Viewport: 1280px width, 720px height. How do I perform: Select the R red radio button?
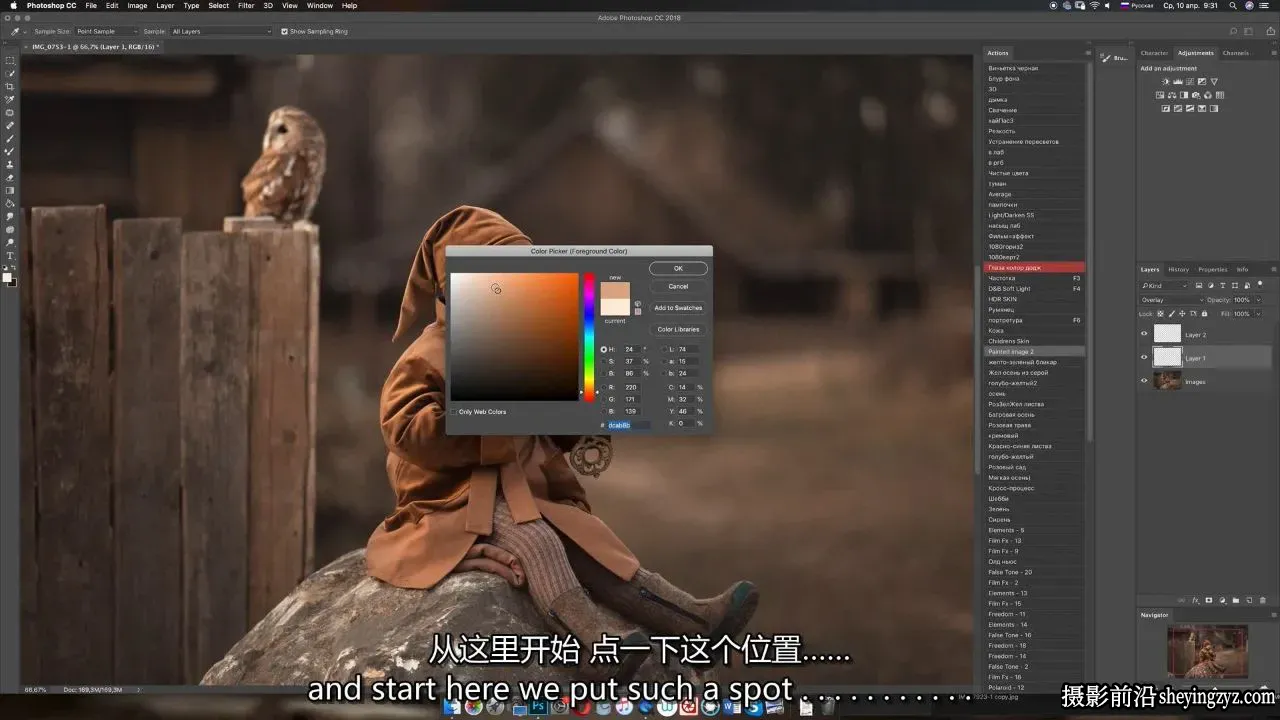coord(604,386)
